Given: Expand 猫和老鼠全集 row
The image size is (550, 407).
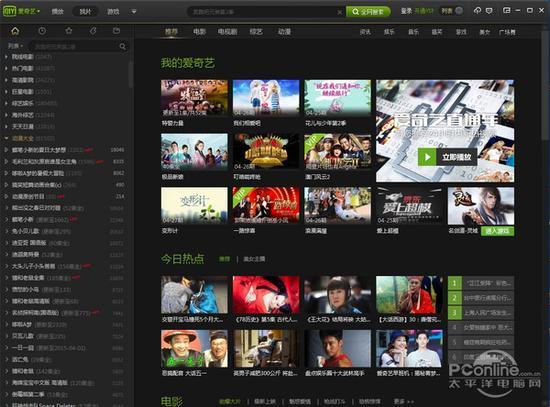Looking at the screenshot, I should pos(6,278).
